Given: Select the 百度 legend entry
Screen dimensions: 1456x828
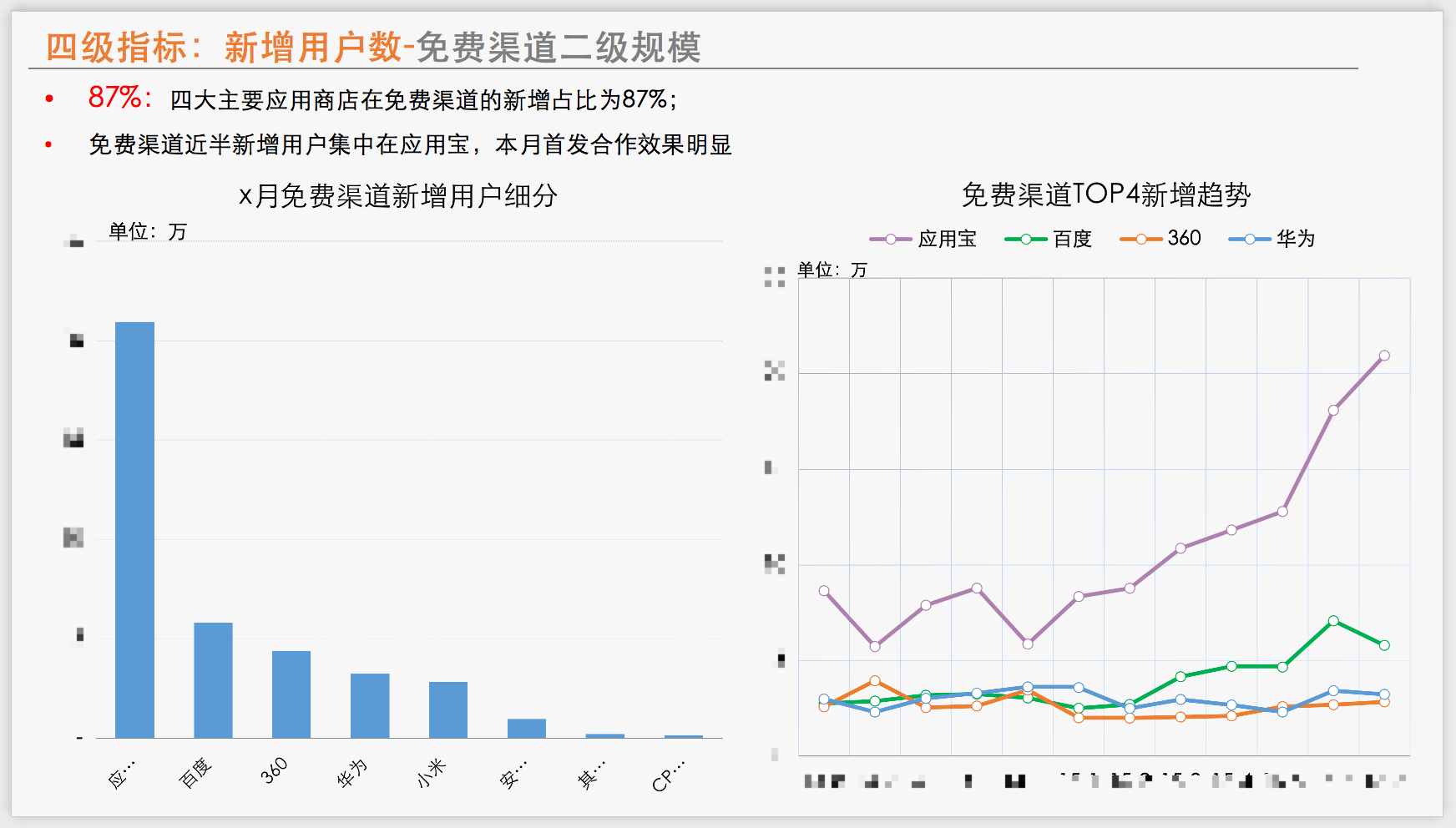Looking at the screenshot, I should click(1048, 239).
